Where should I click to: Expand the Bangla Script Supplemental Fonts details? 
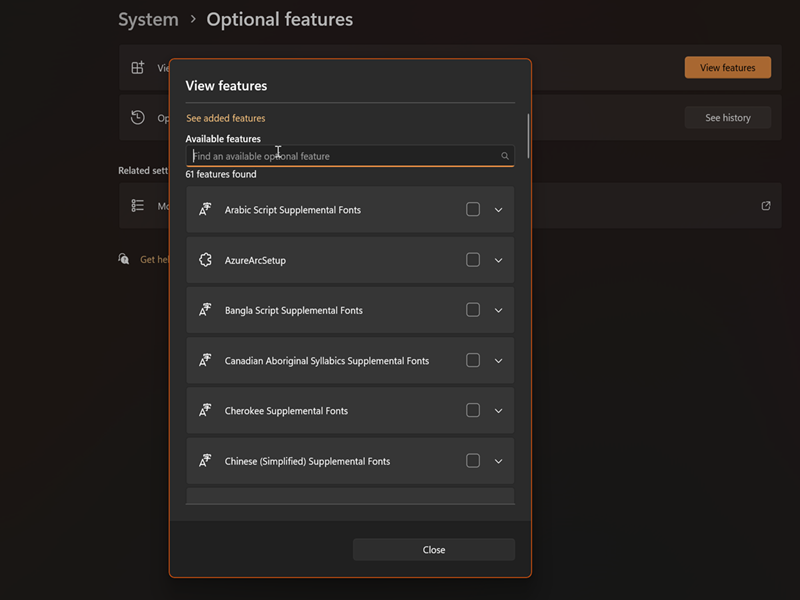[499, 310]
